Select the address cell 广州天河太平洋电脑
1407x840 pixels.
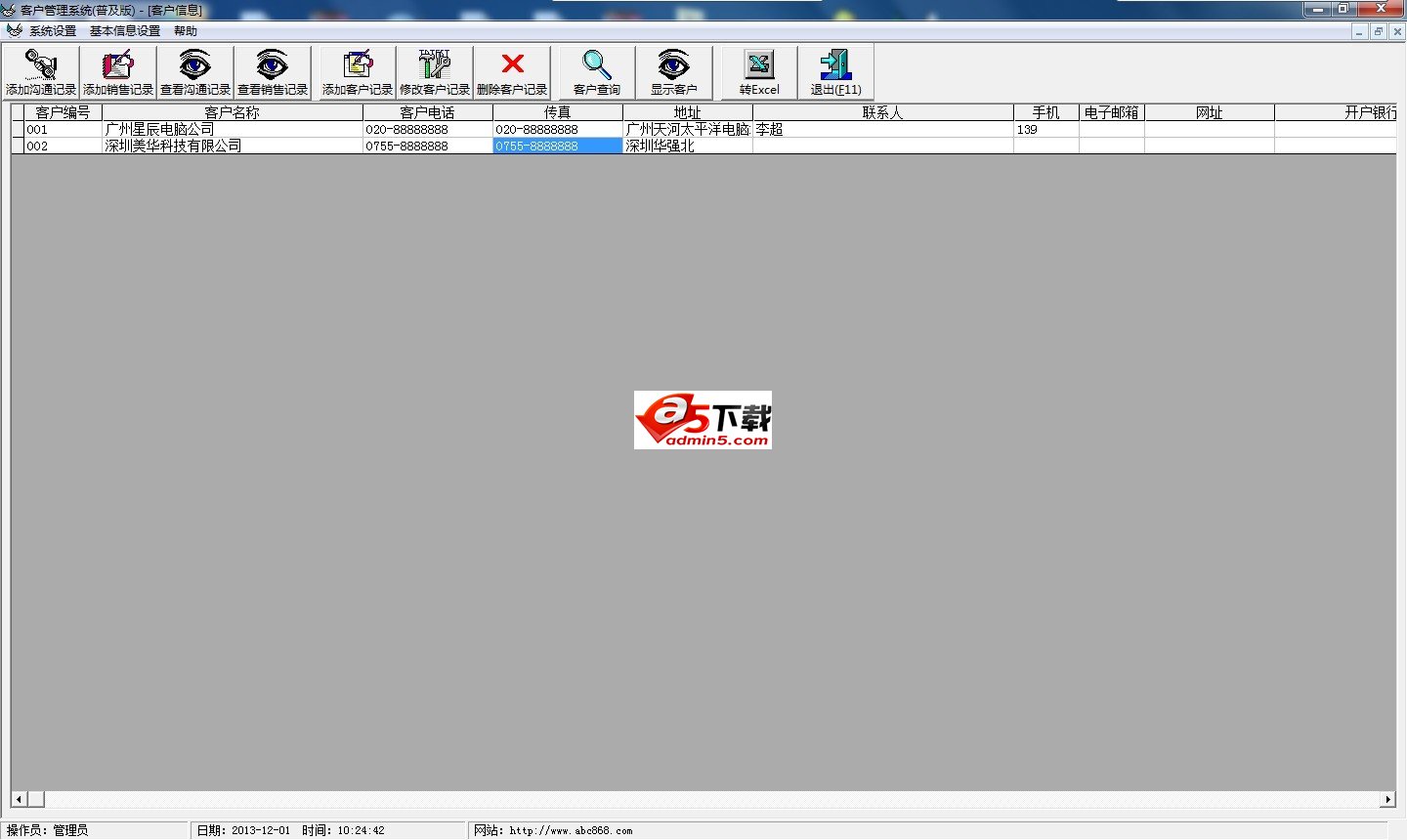[688, 129]
